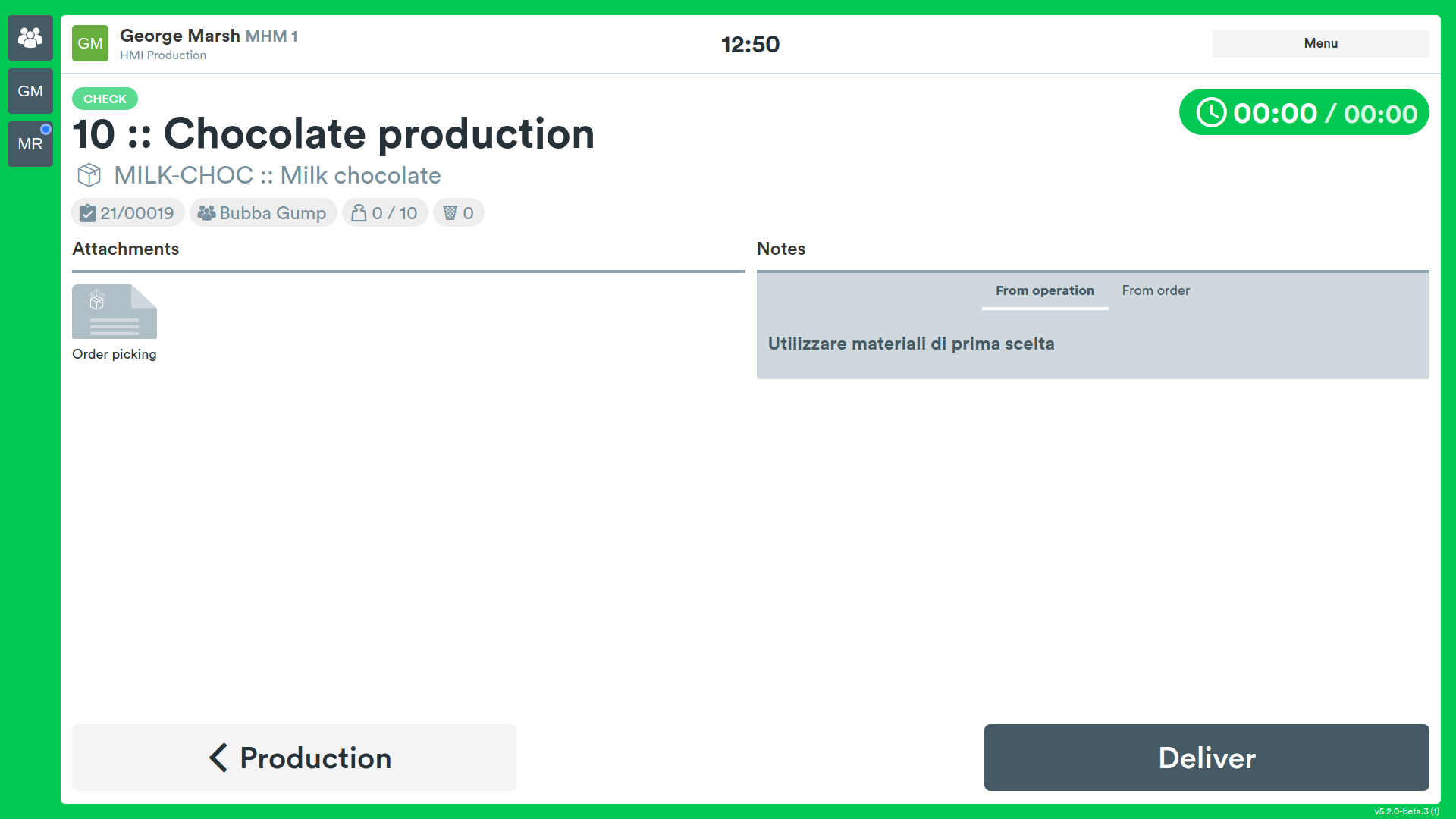Image resolution: width=1456 pixels, height=819 pixels.
Task: Select the From operation notes tab
Action: click(1044, 291)
